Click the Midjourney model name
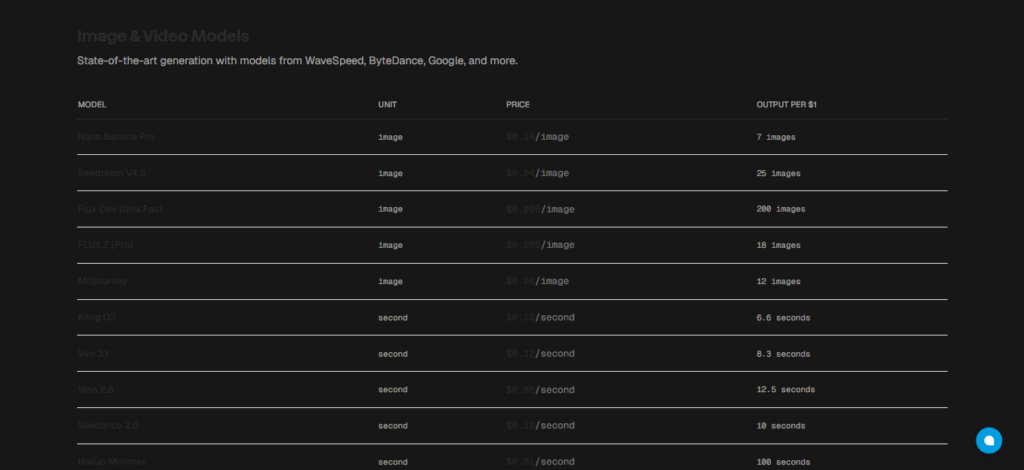Image resolution: width=1024 pixels, height=470 pixels. tap(102, 281)
